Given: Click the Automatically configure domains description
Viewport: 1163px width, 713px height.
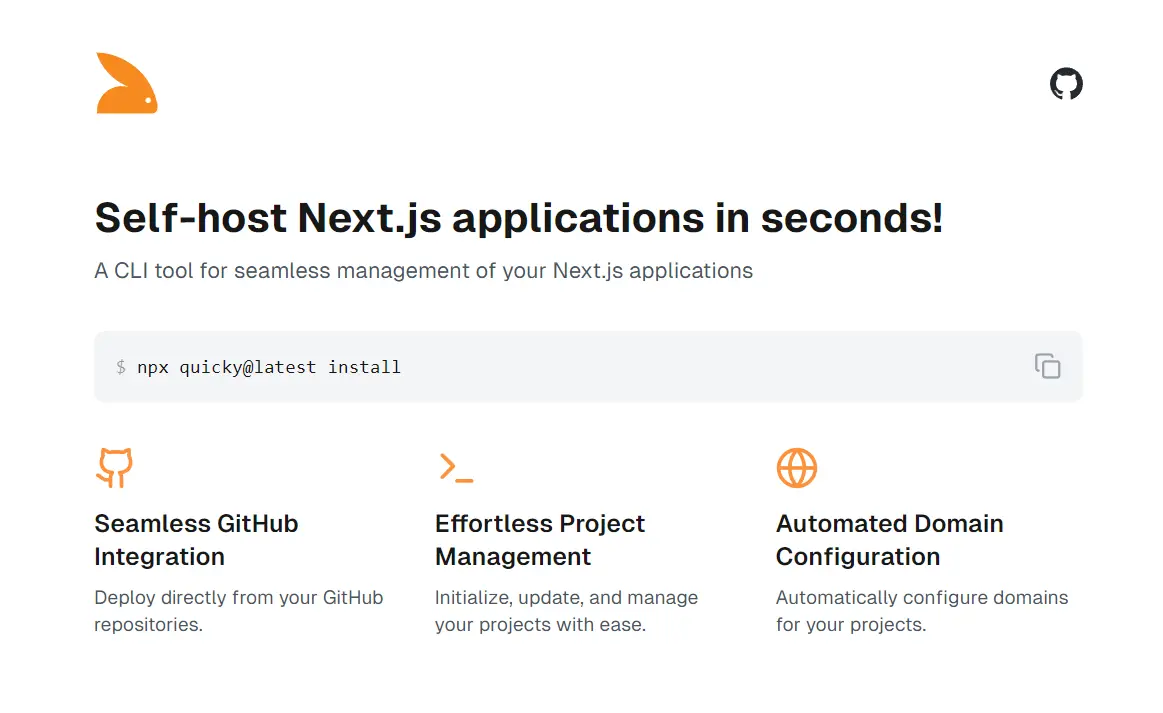Looking at the screenshot, I should tap(922, 610).
